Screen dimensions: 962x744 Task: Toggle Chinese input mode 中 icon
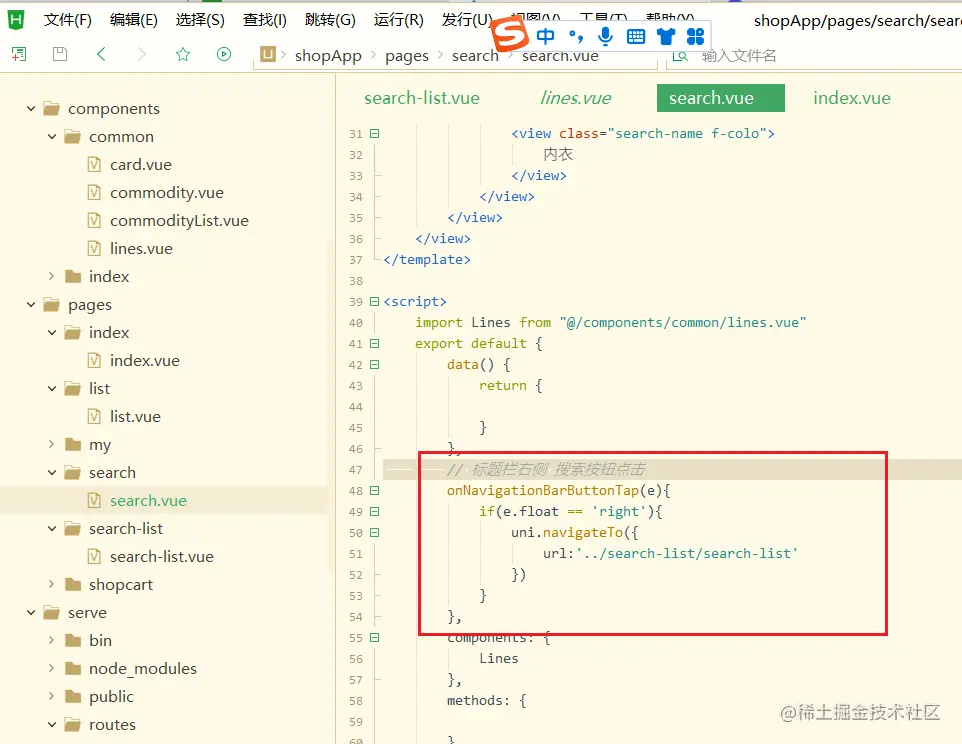545,36
